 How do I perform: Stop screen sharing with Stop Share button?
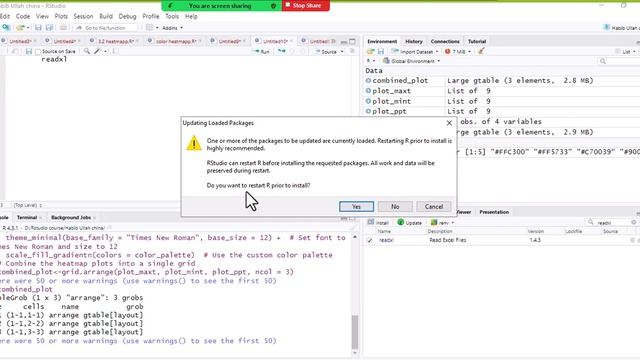point(306,6)
